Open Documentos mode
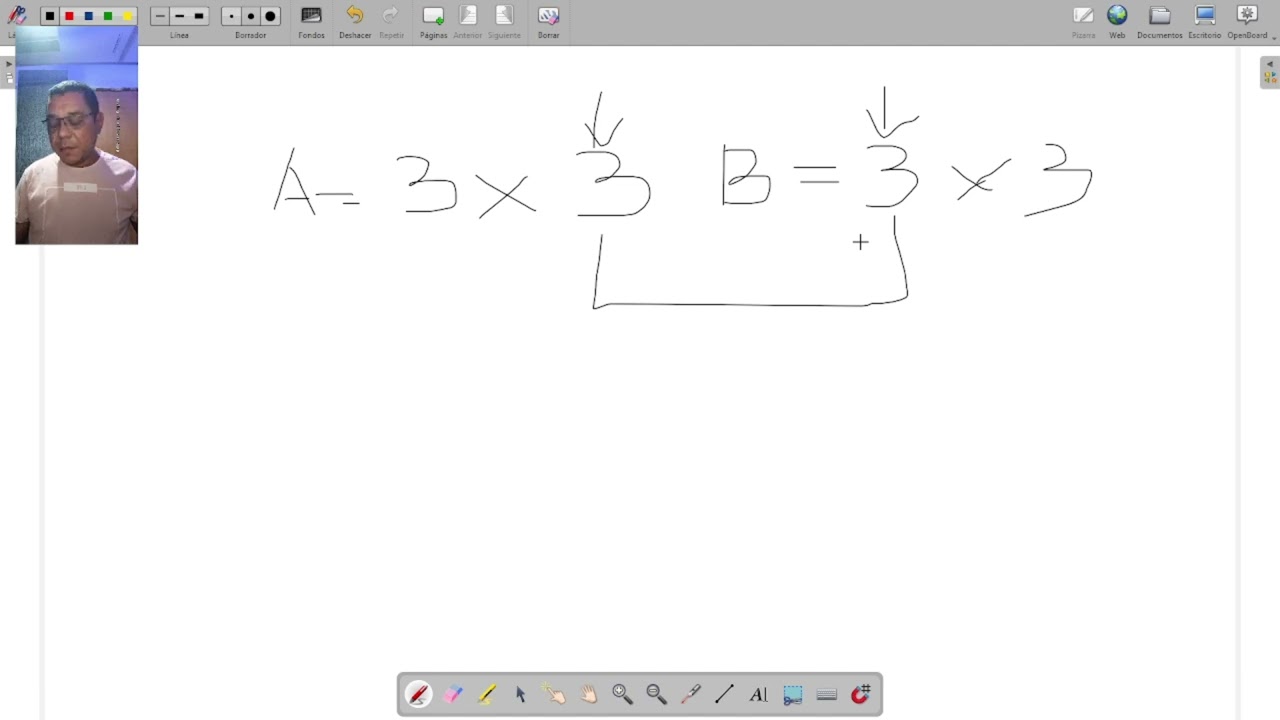 coord(1160,22)
